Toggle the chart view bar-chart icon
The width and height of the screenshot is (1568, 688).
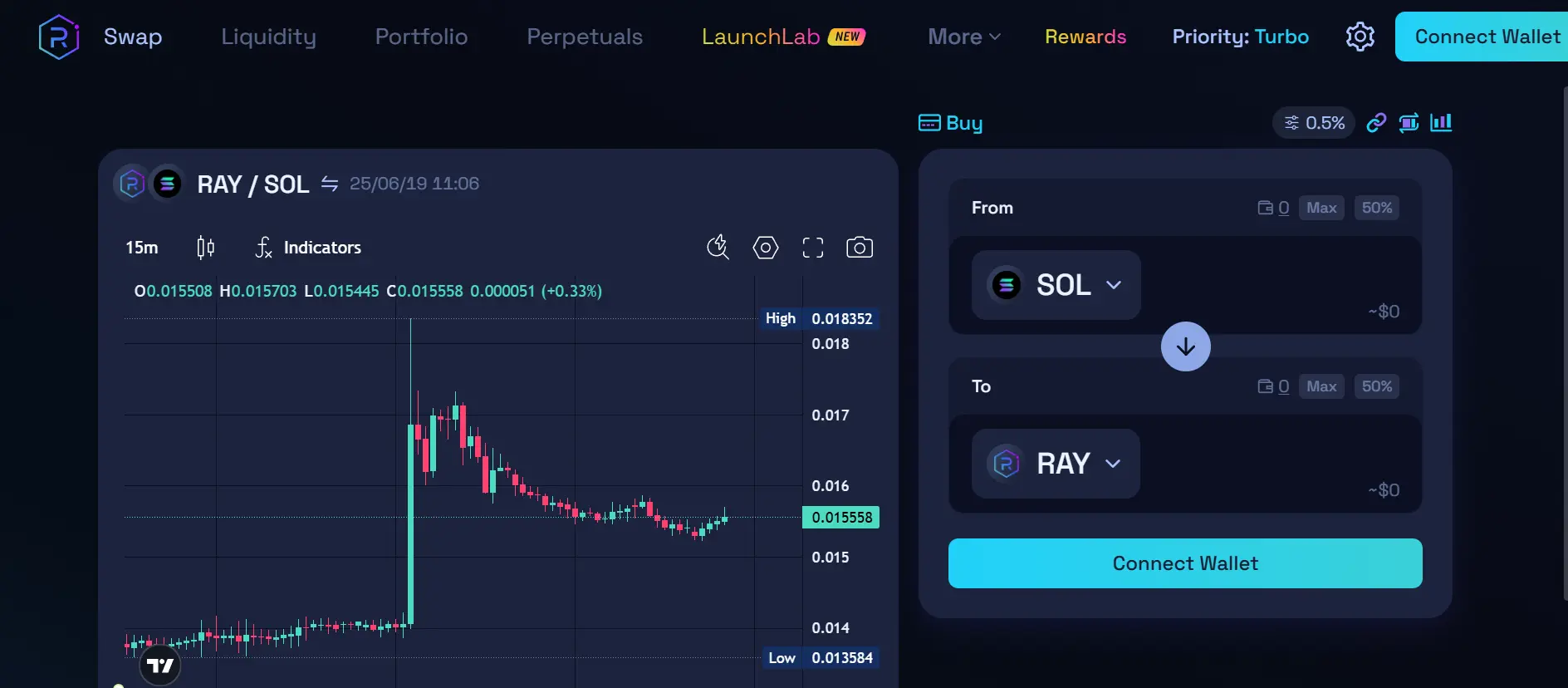pyautogui.click(x=1441, y=123)
